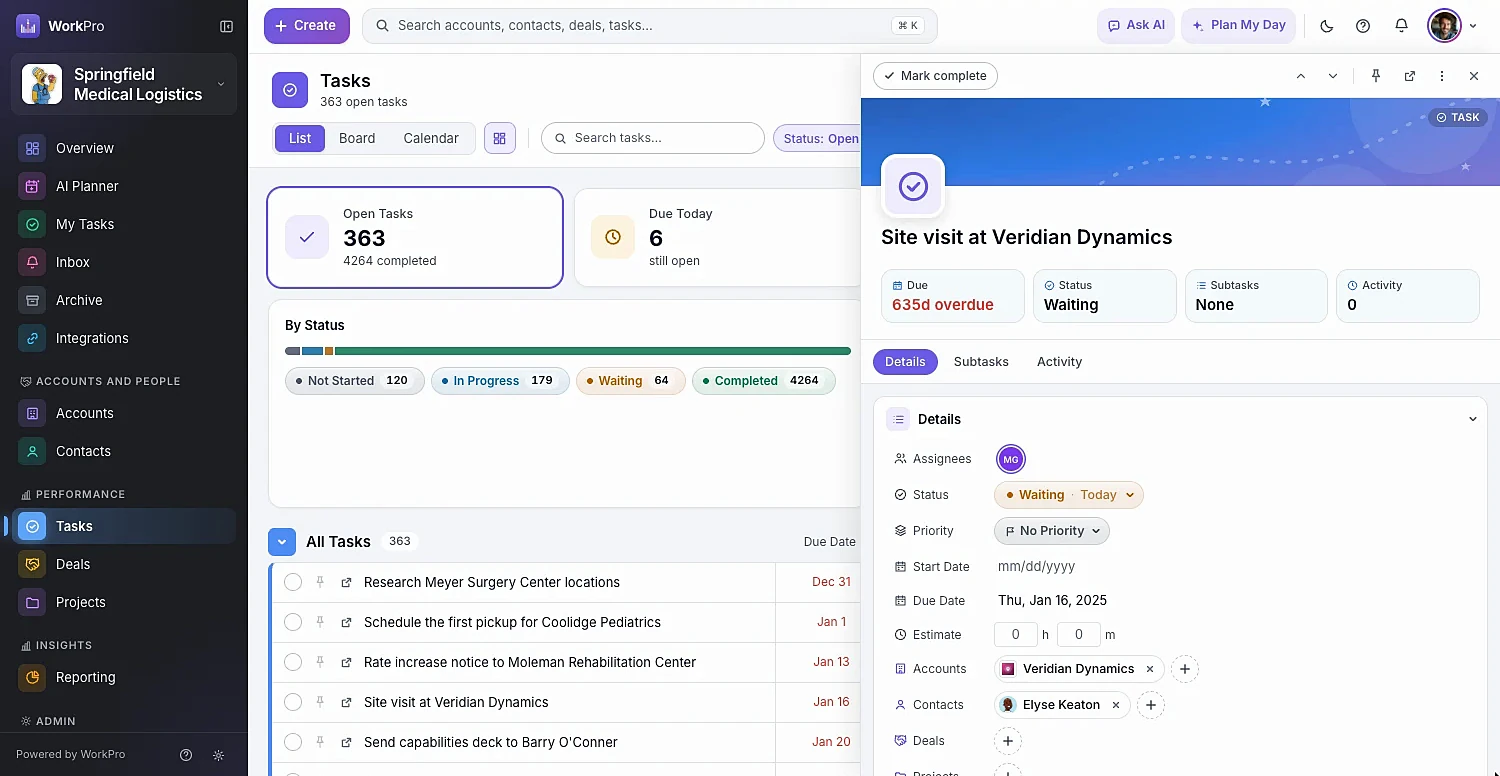Viewport: 1500px width, 776px height.
Task: Complete Site visit at Veridian Dynamics row
Action: point(293,702)
